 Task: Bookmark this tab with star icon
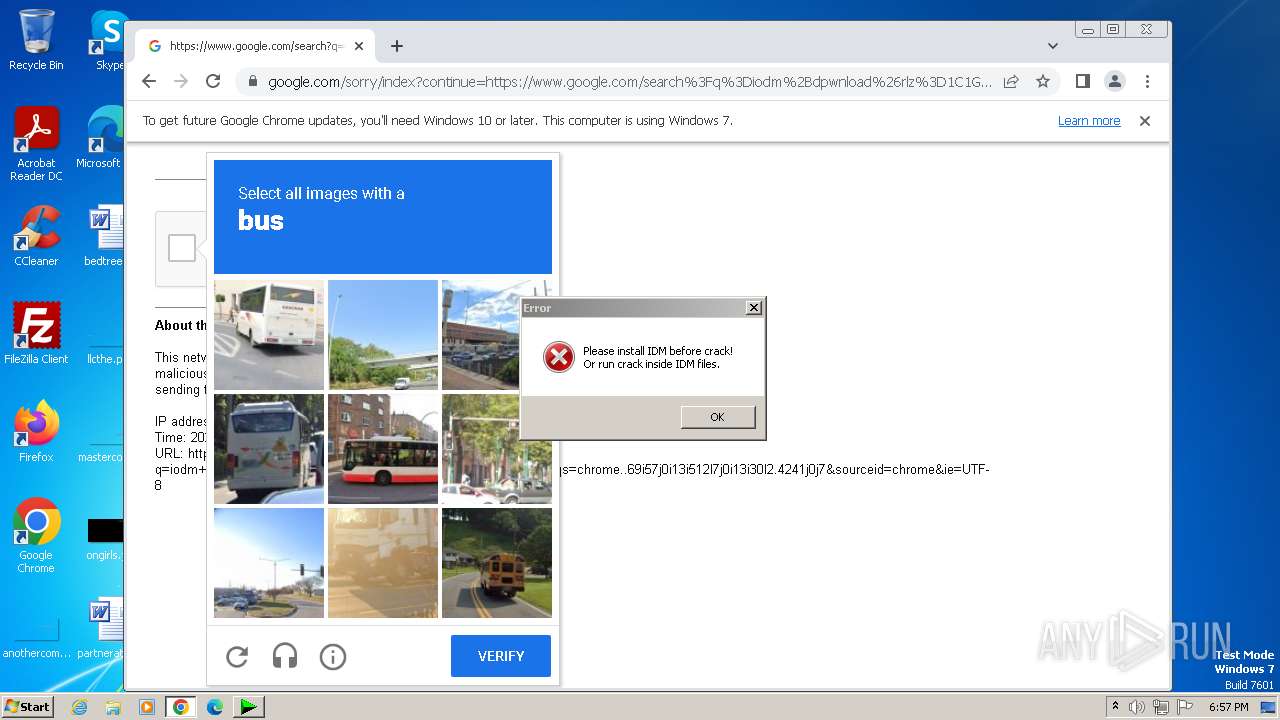click(1043, 81)
